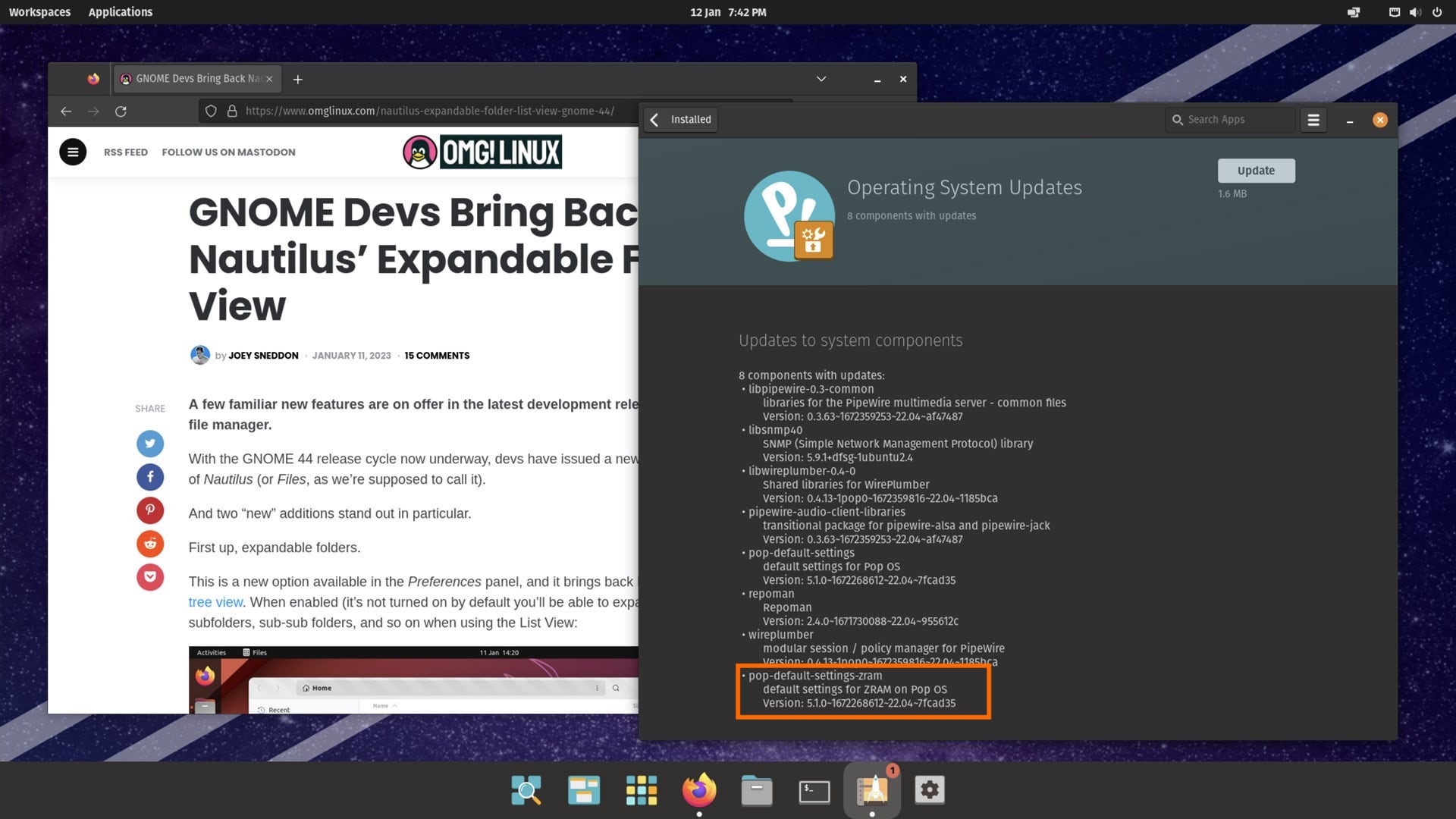
Task: Open Settings from the dock
Action: point(930,790)
